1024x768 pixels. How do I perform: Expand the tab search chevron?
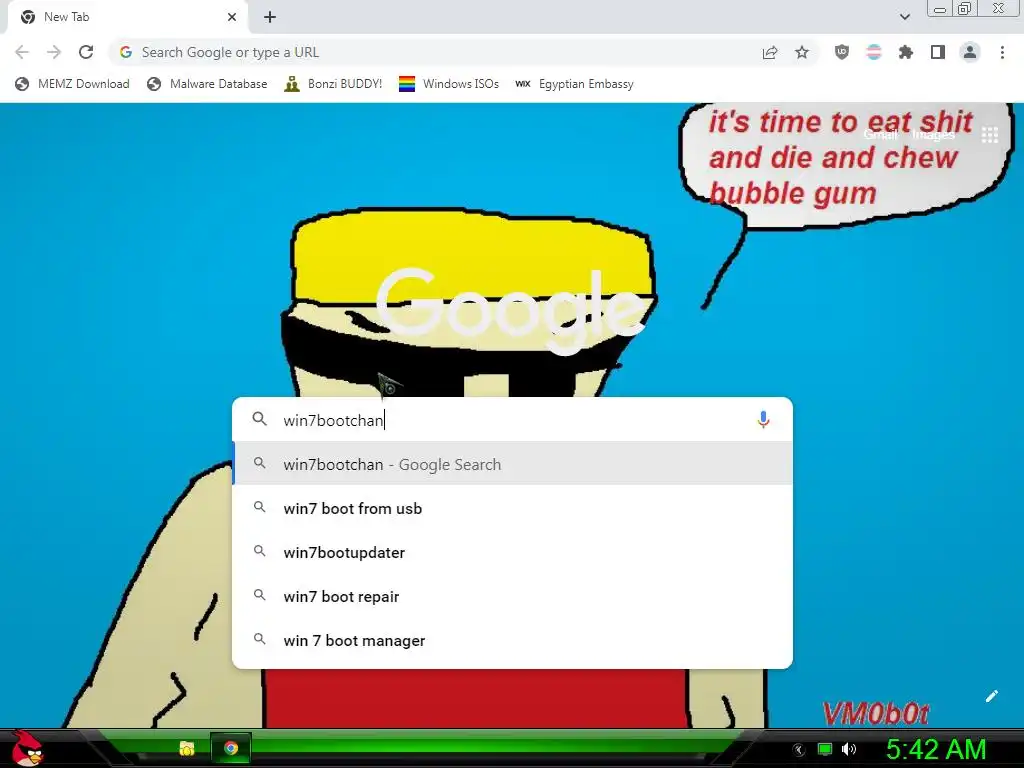[x=904, y=17]
